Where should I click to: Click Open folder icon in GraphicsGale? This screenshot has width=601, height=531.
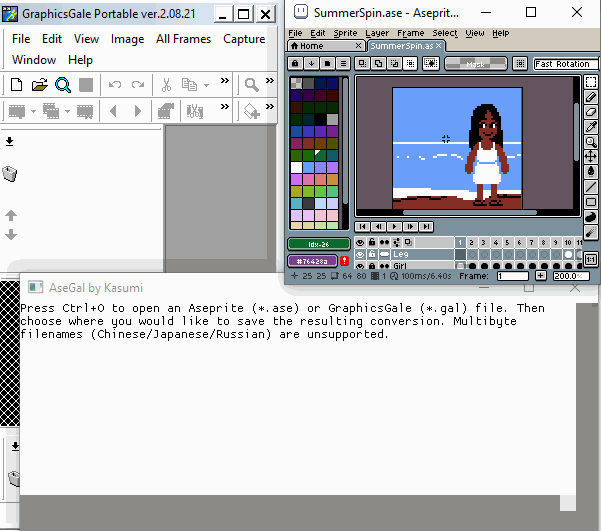39,84
